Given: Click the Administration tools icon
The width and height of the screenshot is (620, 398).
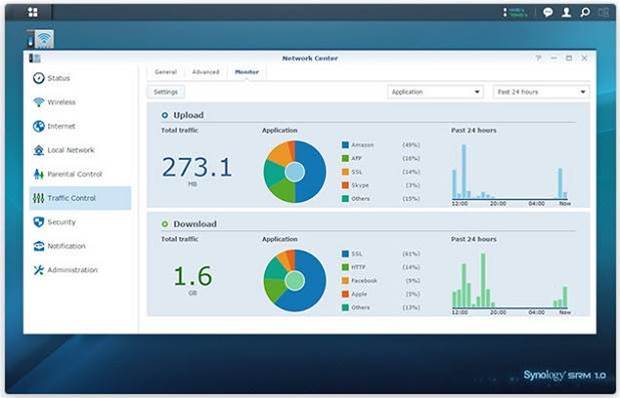Looking at the screenshot, I should coord(39,270).
